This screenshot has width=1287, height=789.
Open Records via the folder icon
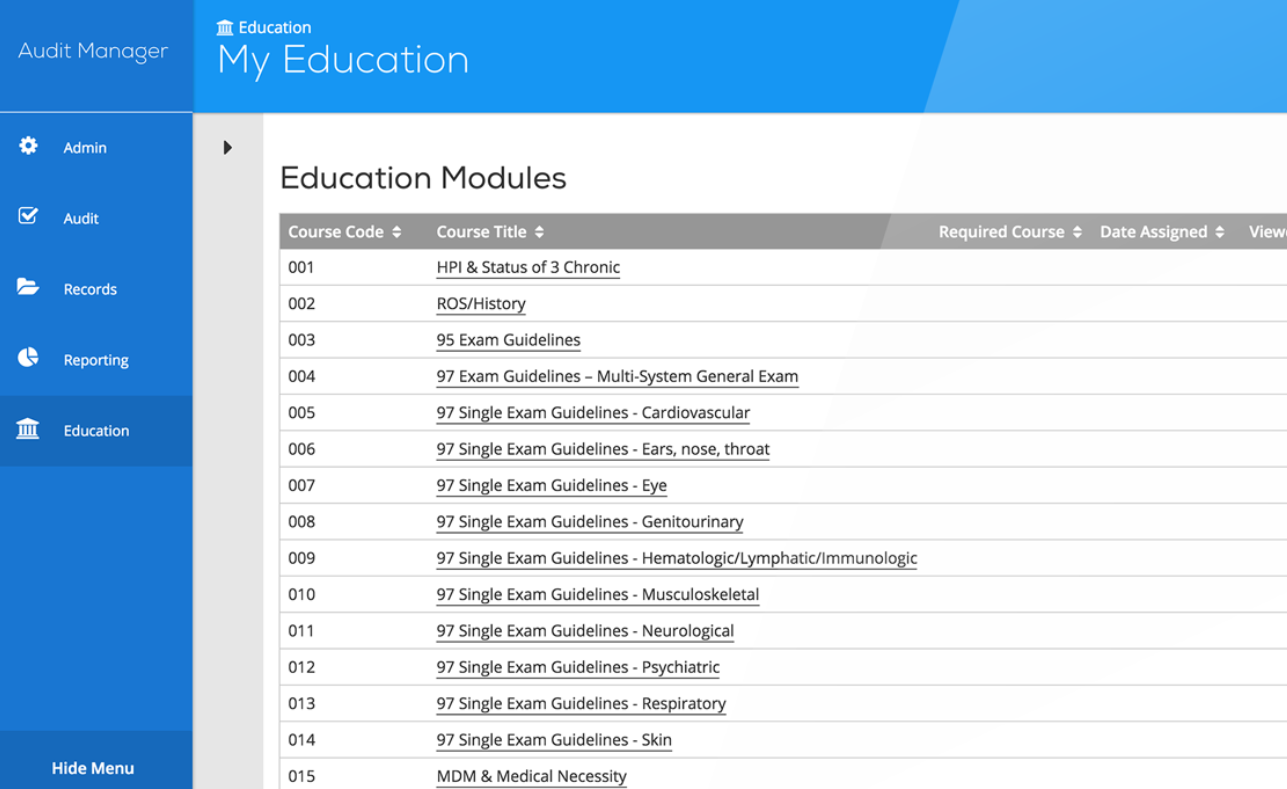(28, 287)
